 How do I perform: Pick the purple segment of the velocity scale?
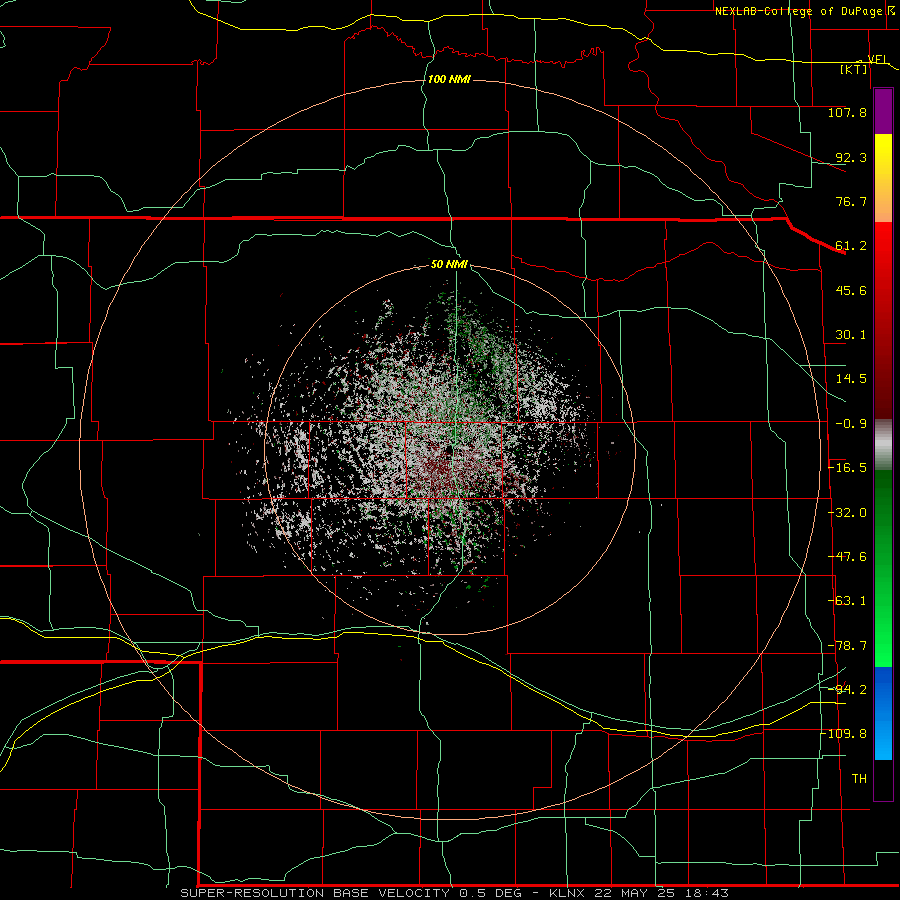click(x=883, y=111)
